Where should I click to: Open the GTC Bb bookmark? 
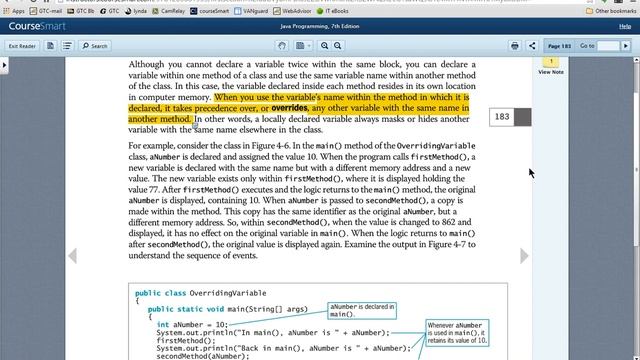(81, 11)
